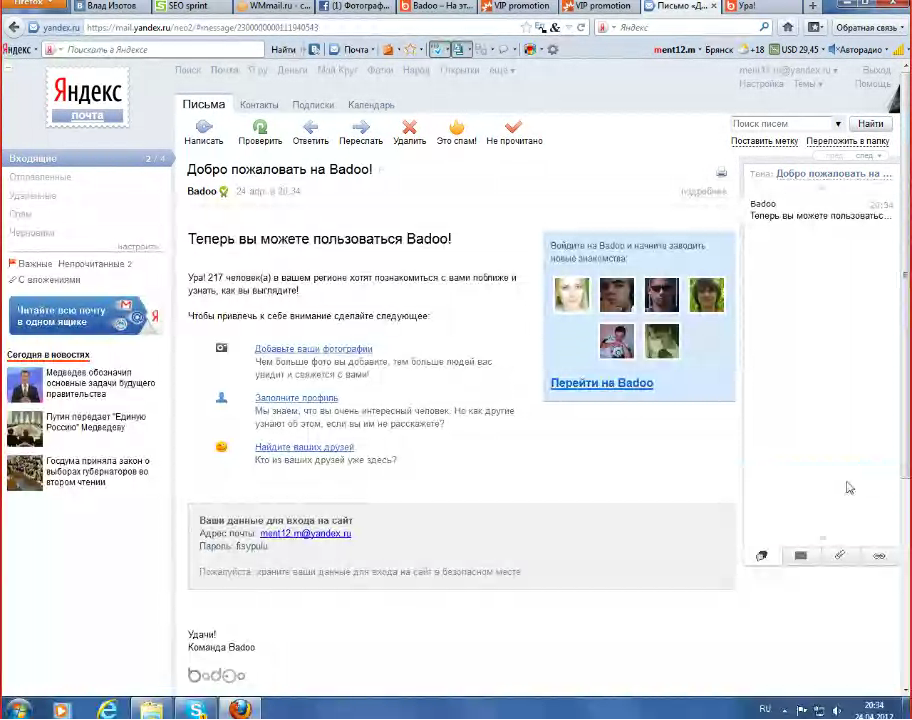Click the smiley find friends icon
This screenshot has height=720, width=912.
point(222,447)
